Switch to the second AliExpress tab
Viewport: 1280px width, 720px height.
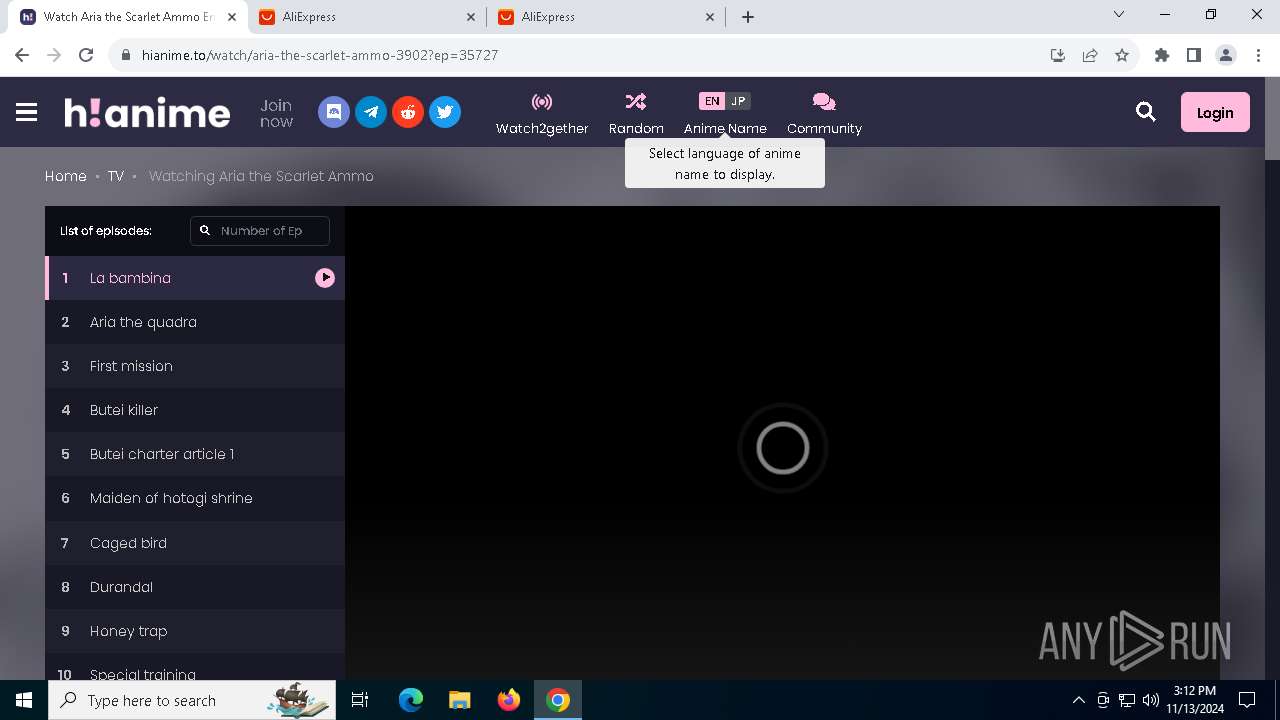tap(606, 17)
